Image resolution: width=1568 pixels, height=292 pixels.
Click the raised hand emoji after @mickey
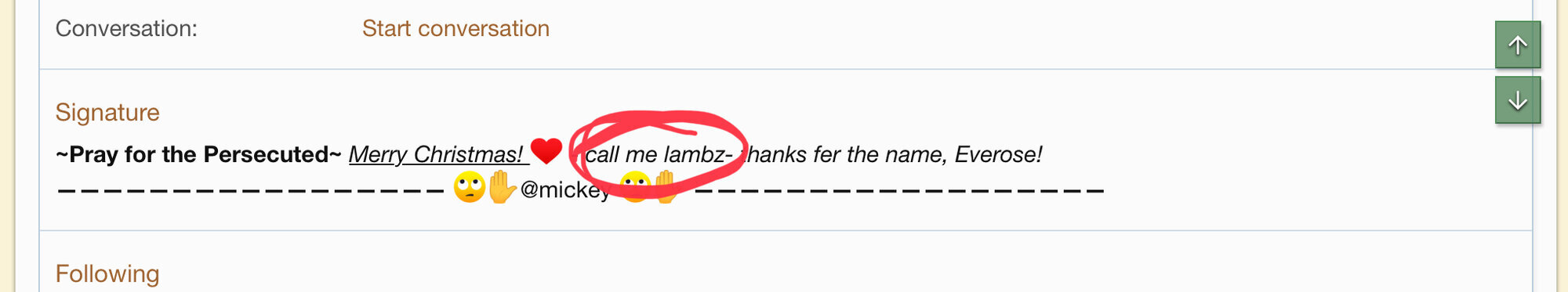[x=666, y=188]
